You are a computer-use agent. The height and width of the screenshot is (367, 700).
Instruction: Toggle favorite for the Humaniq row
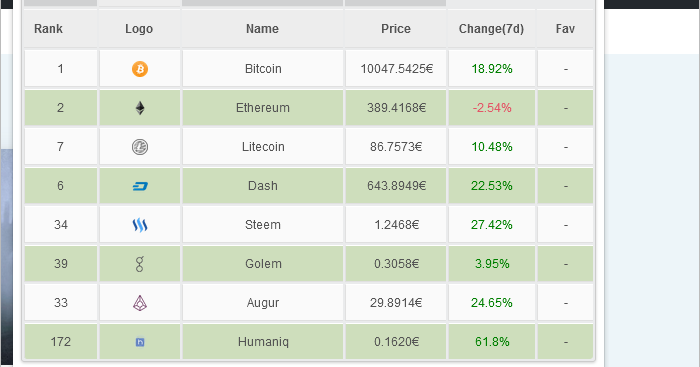566,342
